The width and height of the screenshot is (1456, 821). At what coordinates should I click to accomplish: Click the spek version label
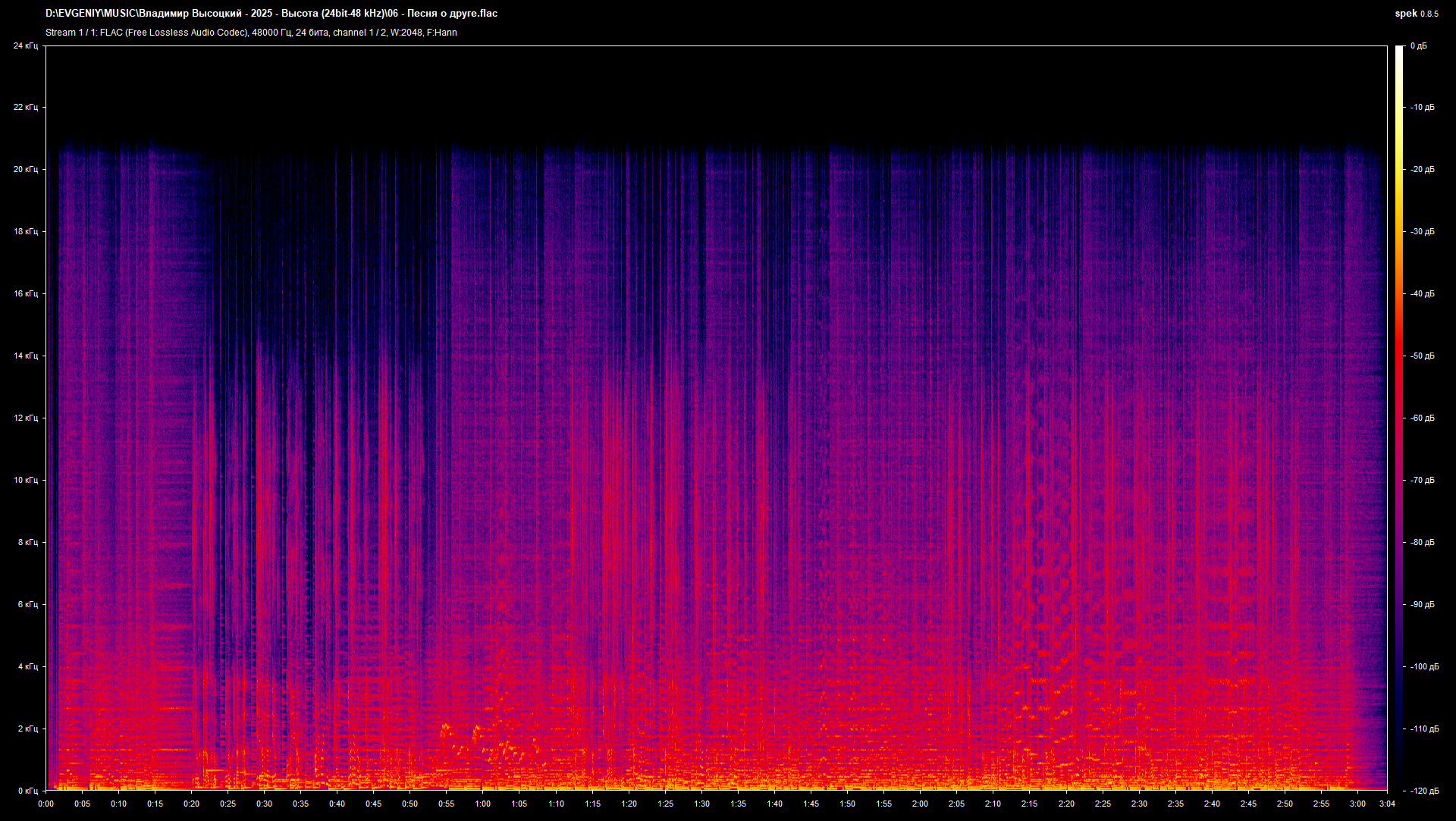1416,14
